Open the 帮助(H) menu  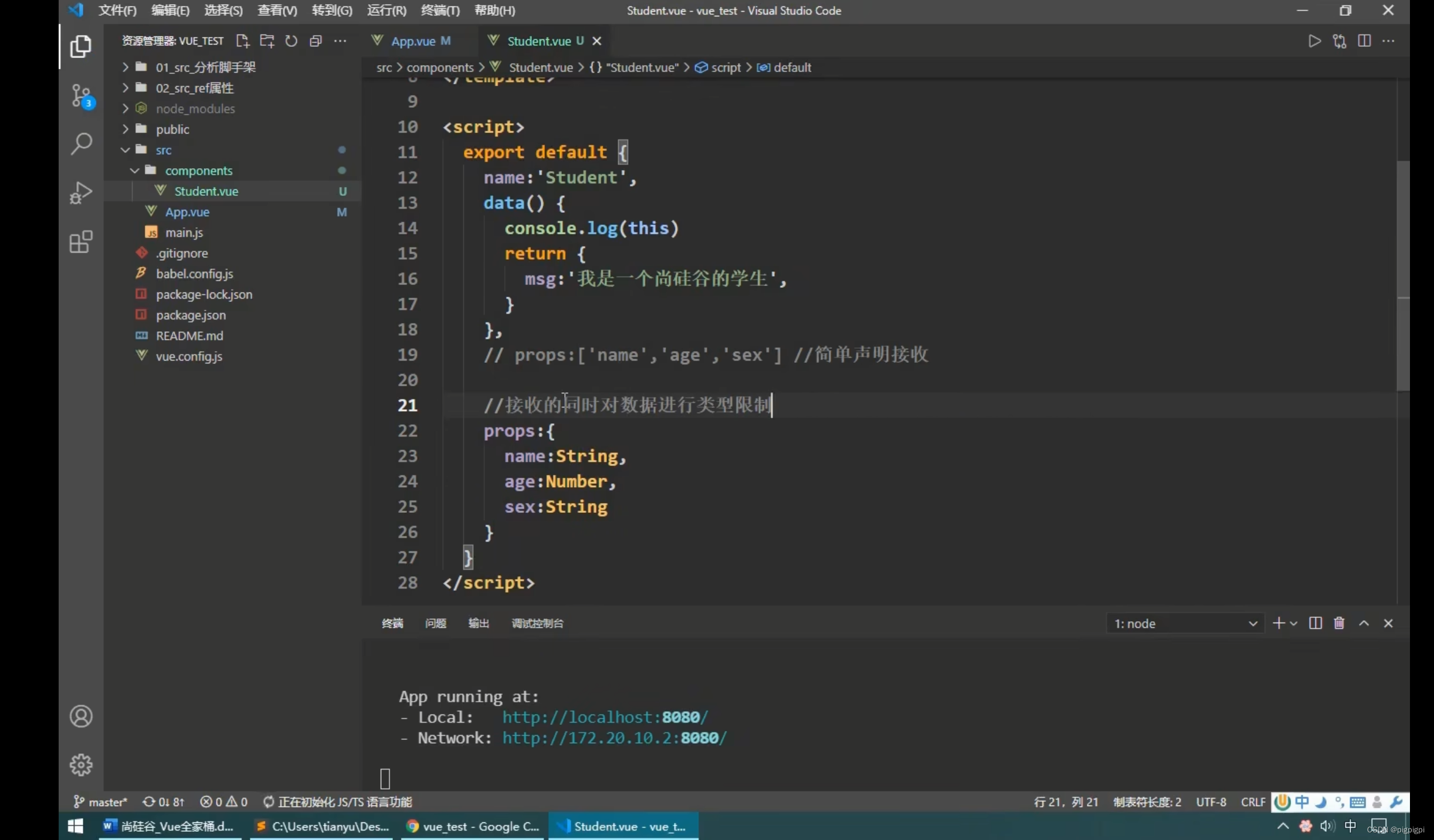494,11
